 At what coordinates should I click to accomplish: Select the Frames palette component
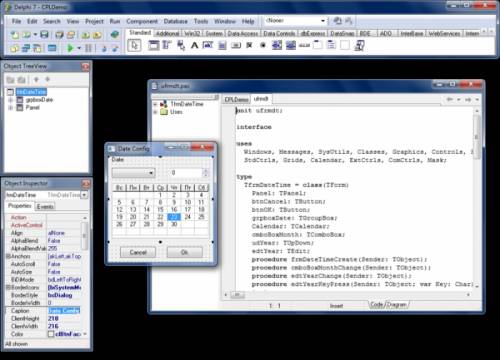coord(154,45)
